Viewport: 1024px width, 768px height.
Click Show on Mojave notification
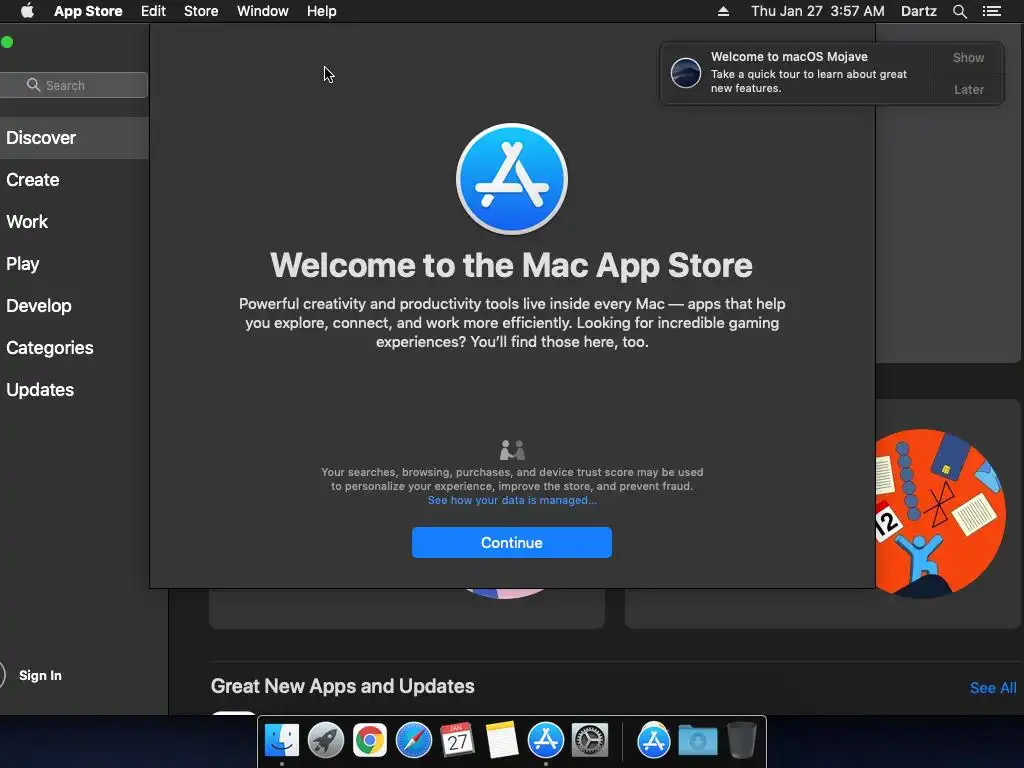(x=968, y=57)
